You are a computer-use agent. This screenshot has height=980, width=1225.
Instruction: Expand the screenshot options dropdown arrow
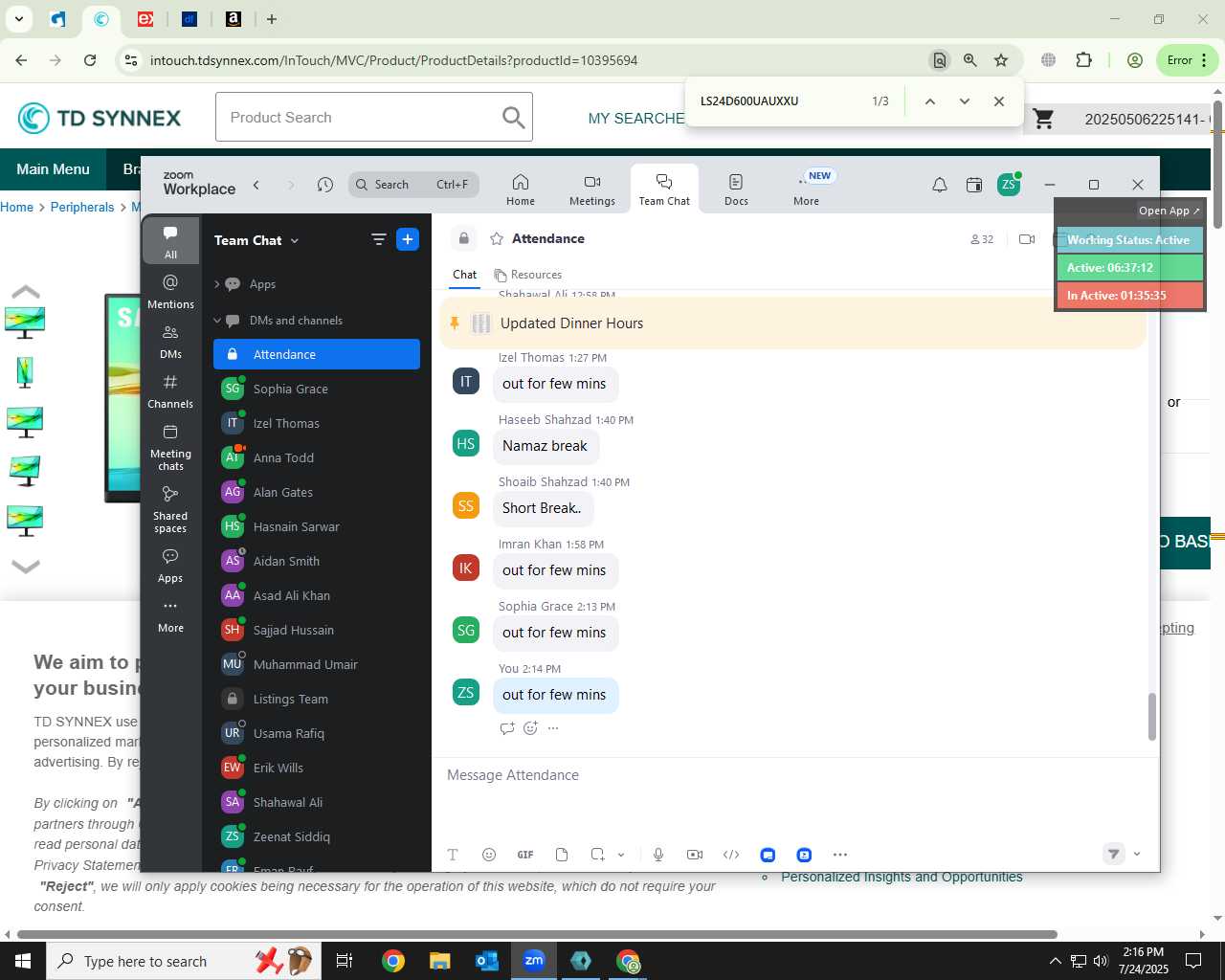pyautogui.click(x=621, y=855)
